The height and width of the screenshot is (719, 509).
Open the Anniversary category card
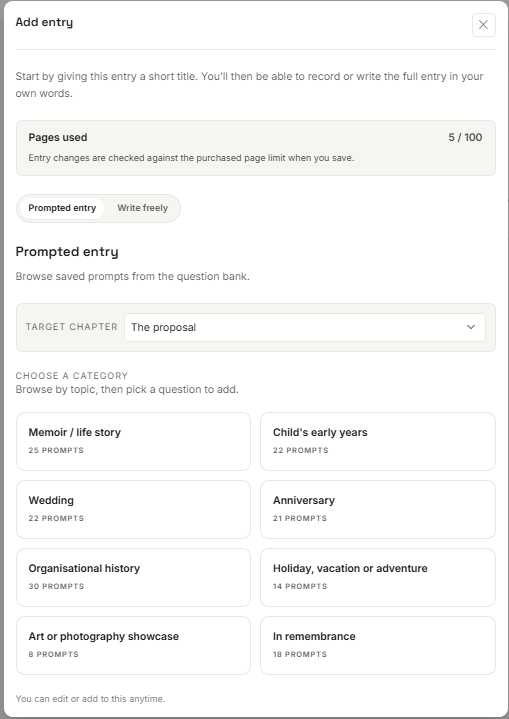coord(378,509)
